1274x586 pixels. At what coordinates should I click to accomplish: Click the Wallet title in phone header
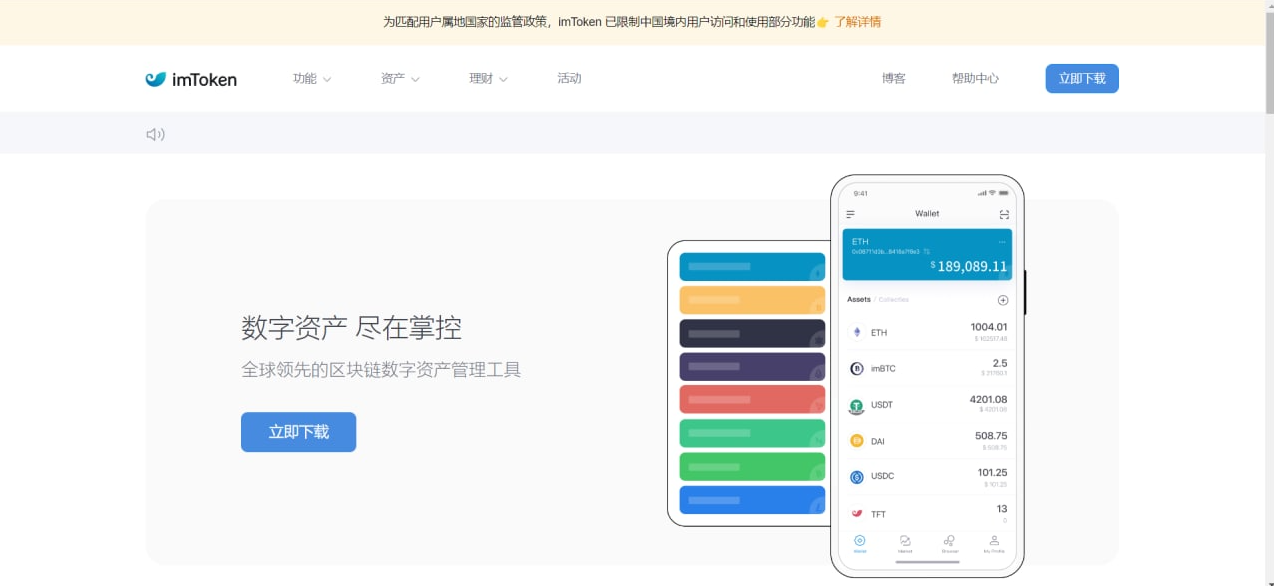tap(927, 214)
